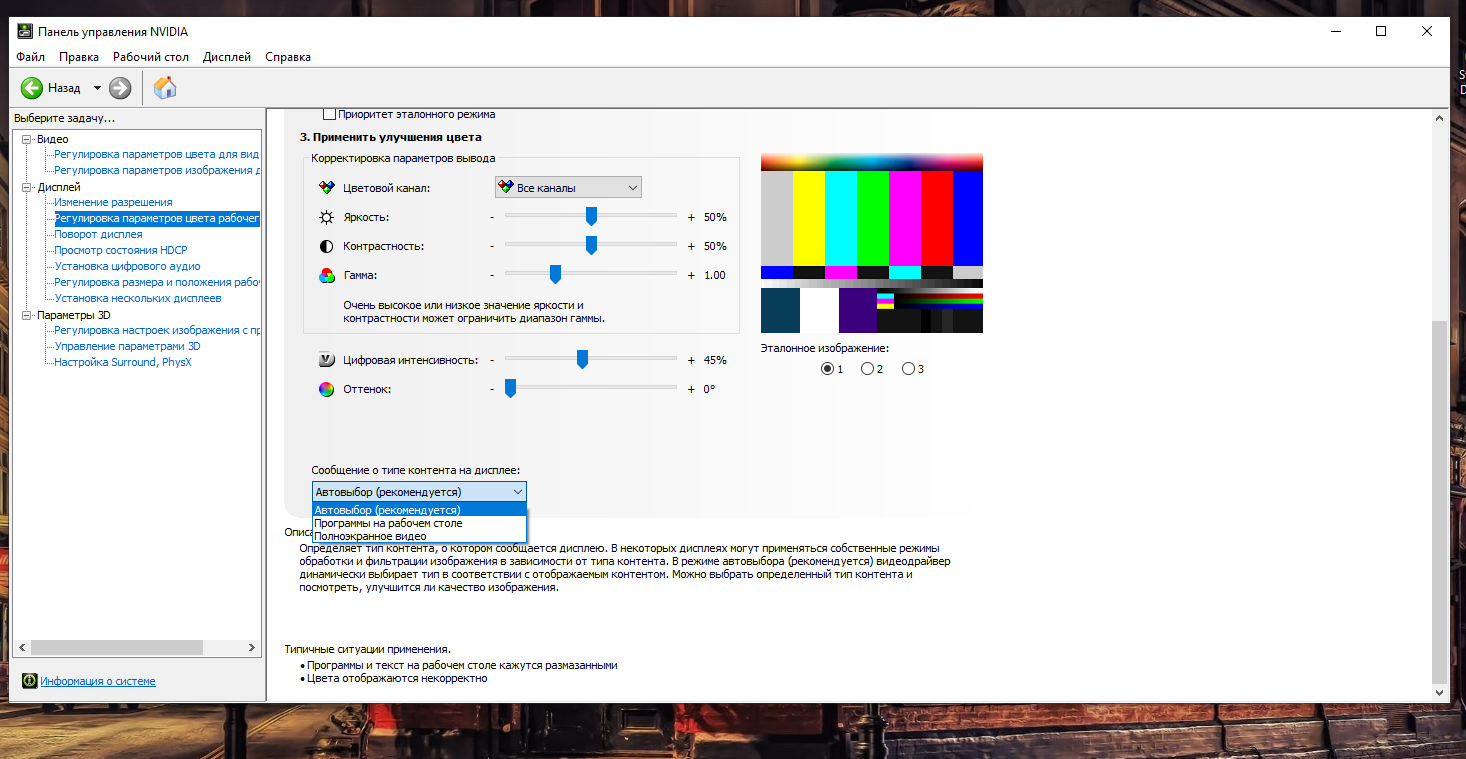The height and width of the screenshot is (759, 1466).
Task: Click the green Back arrow button
Action: tap(32, 88)
